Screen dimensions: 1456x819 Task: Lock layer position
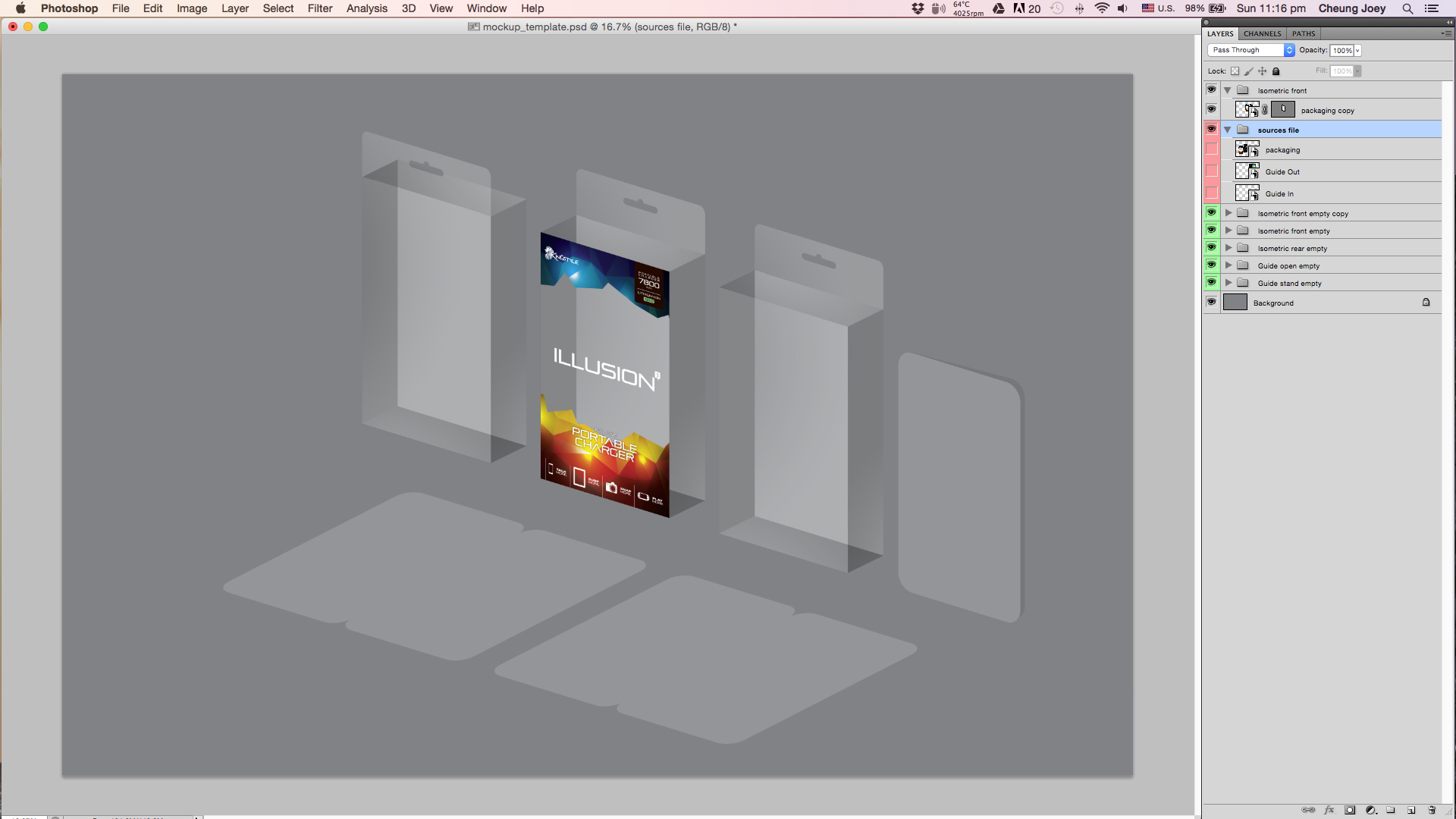coord(1262,71)
